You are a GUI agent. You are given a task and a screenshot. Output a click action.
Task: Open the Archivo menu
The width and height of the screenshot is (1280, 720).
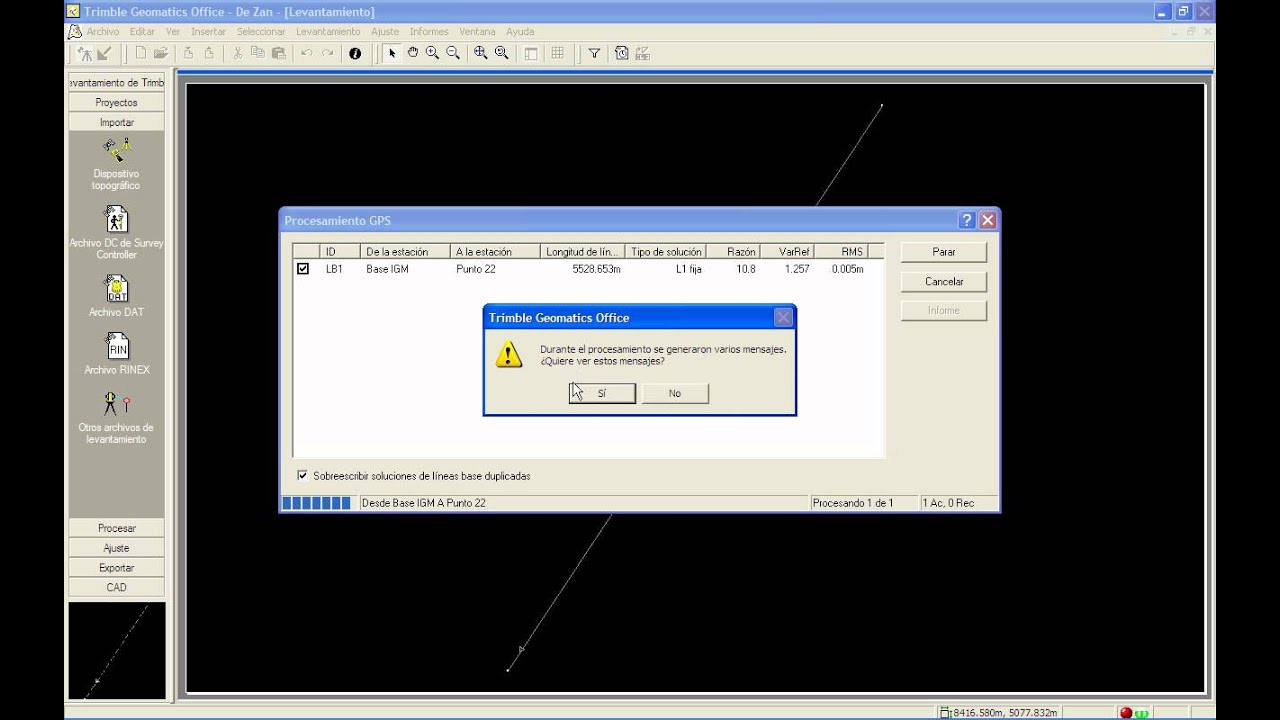click(x=102, y=32)
